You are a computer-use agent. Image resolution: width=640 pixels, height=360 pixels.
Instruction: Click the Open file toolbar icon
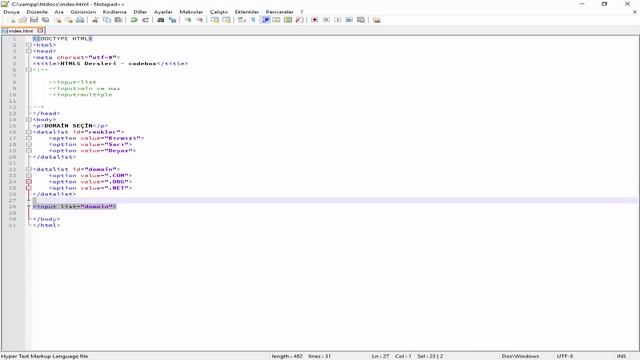(22, 20)
